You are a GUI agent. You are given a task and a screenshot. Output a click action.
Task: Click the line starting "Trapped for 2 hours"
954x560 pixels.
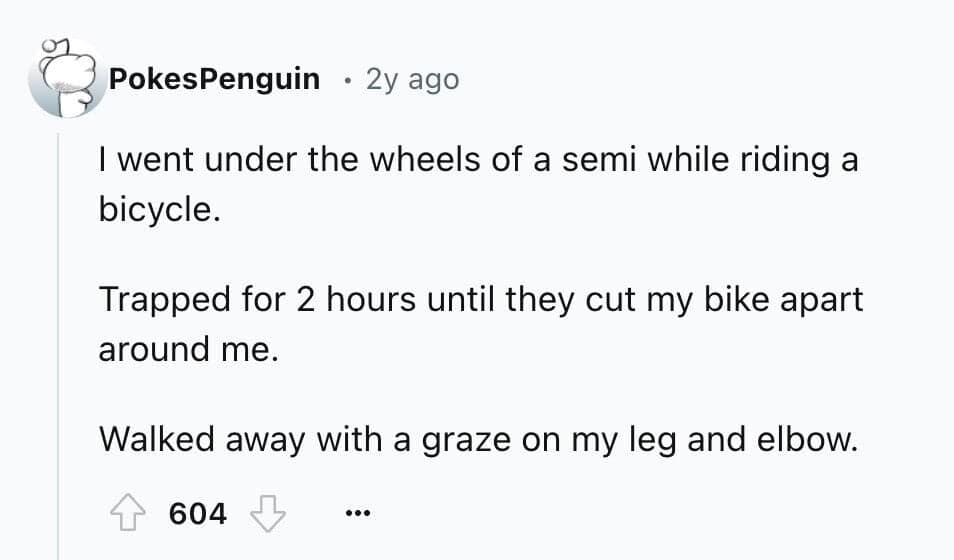[480, 300]
